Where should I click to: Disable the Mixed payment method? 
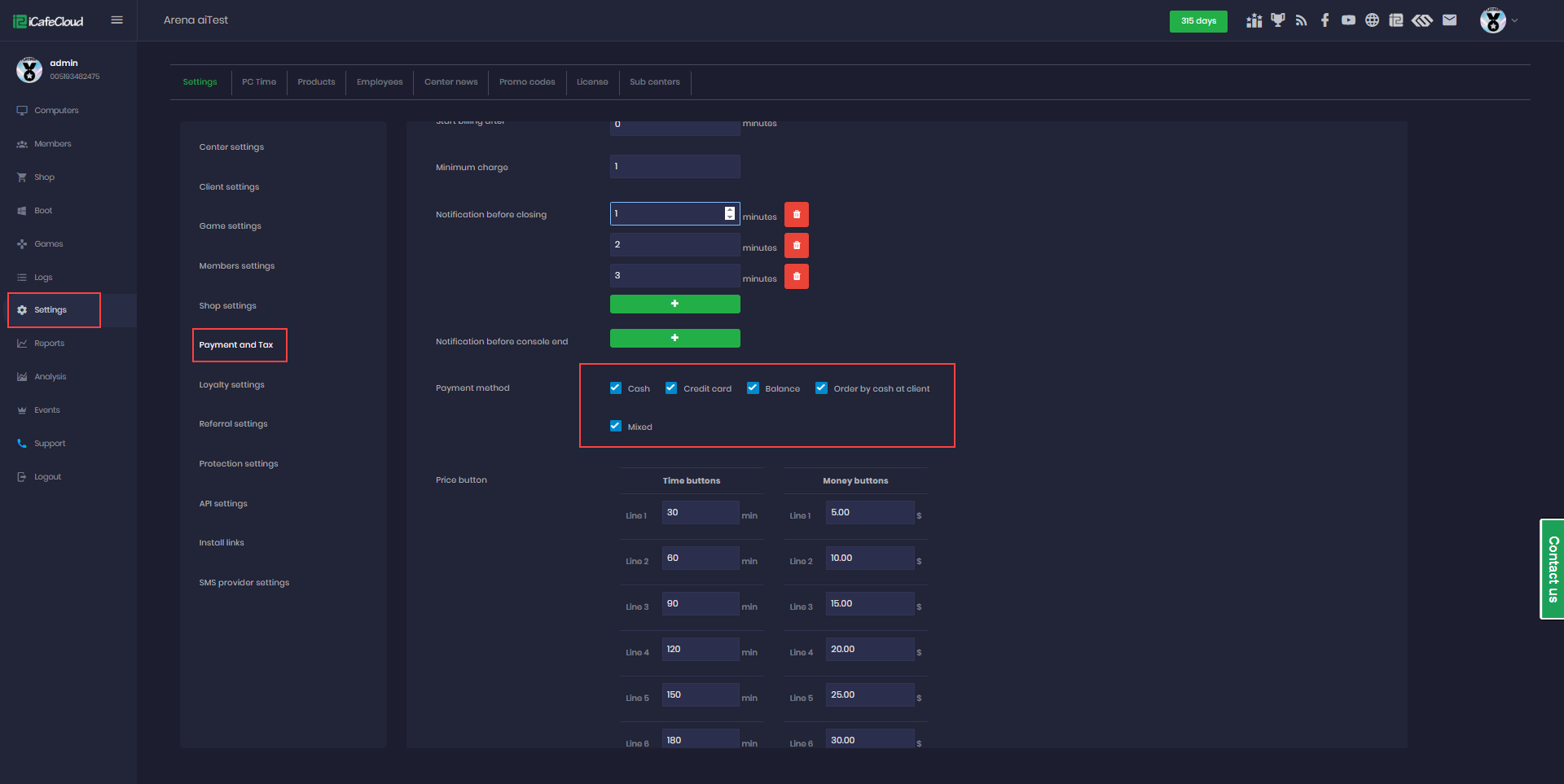click(x=616, y=426)
